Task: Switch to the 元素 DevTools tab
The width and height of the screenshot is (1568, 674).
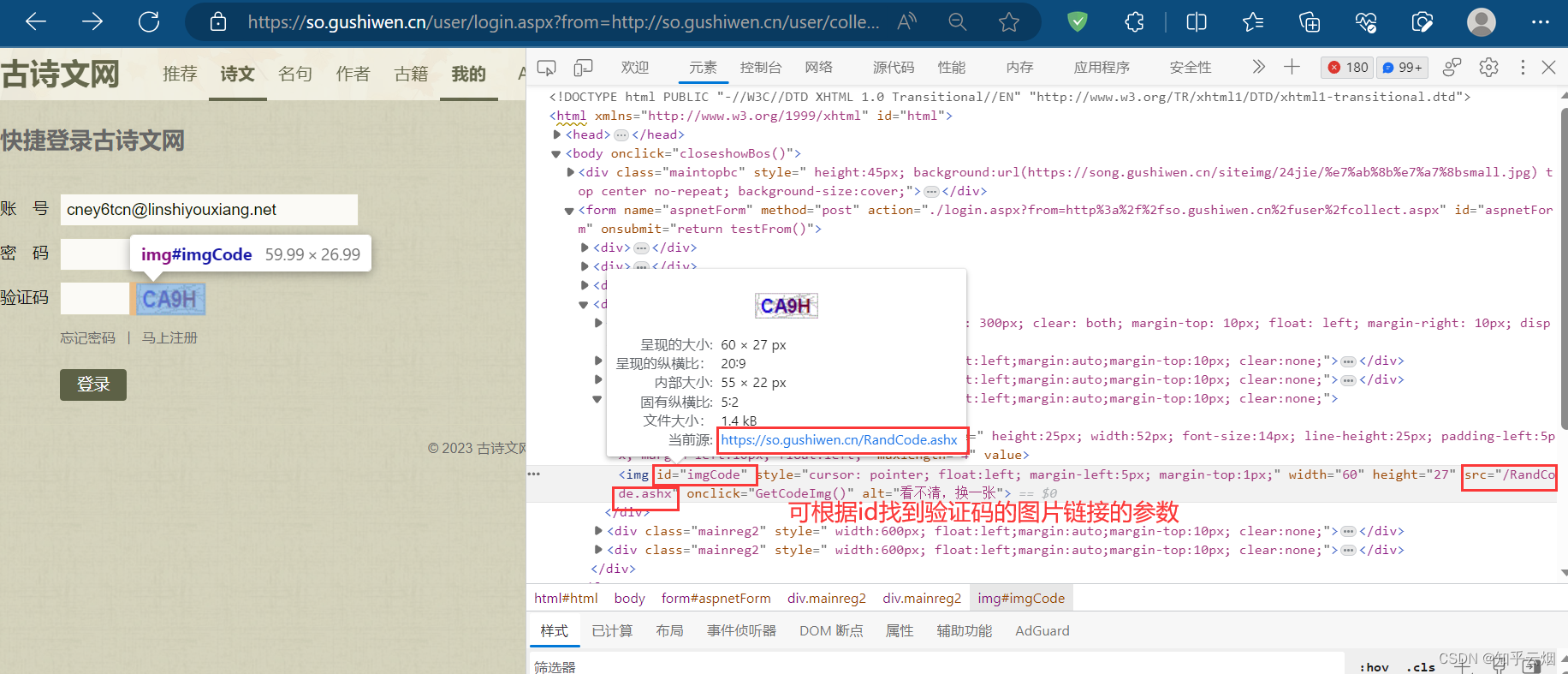Action: click(703, 68)
